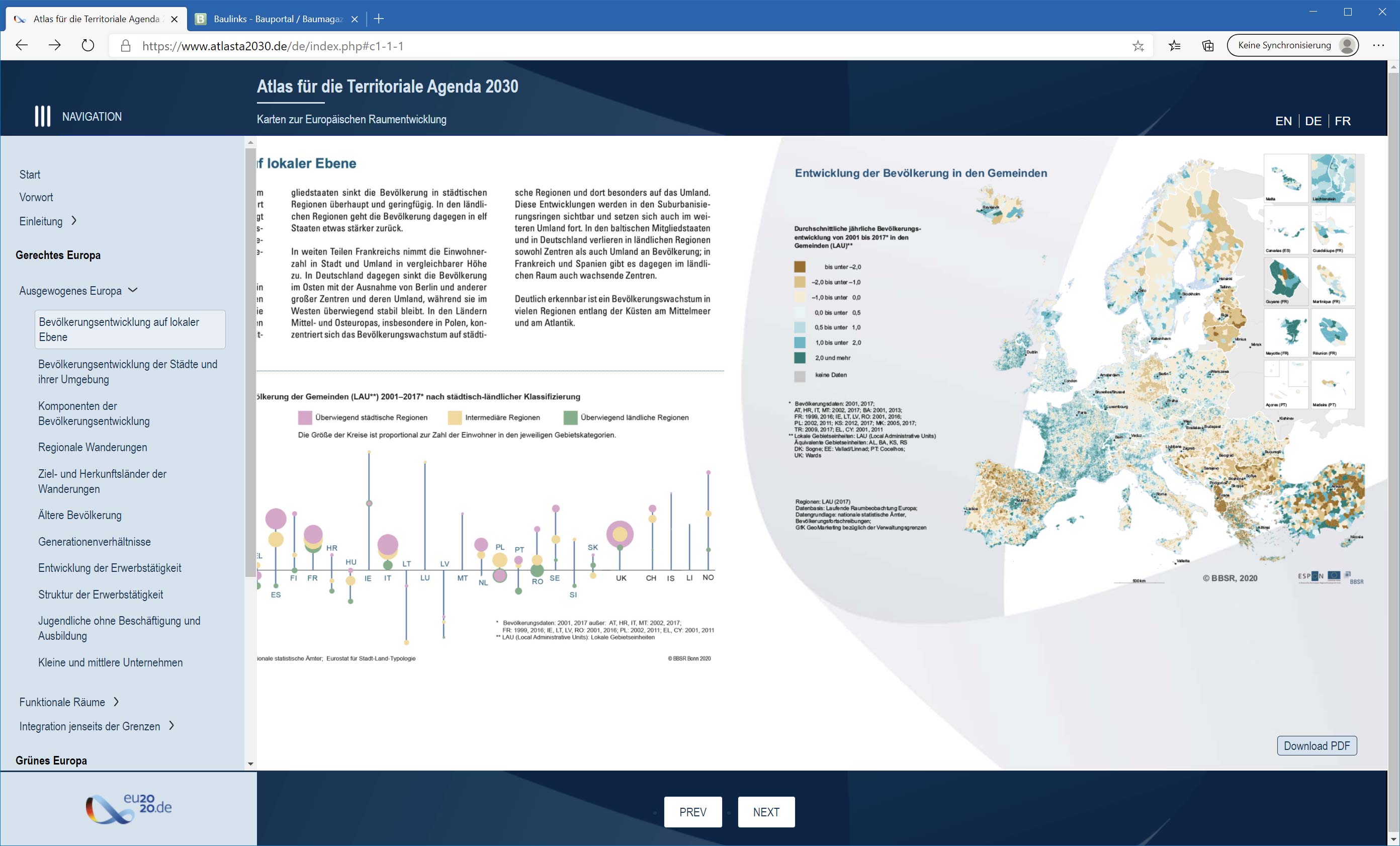Collapse the Ausgewogenes Europa section

pyautogui.click(x=133, y=290)
